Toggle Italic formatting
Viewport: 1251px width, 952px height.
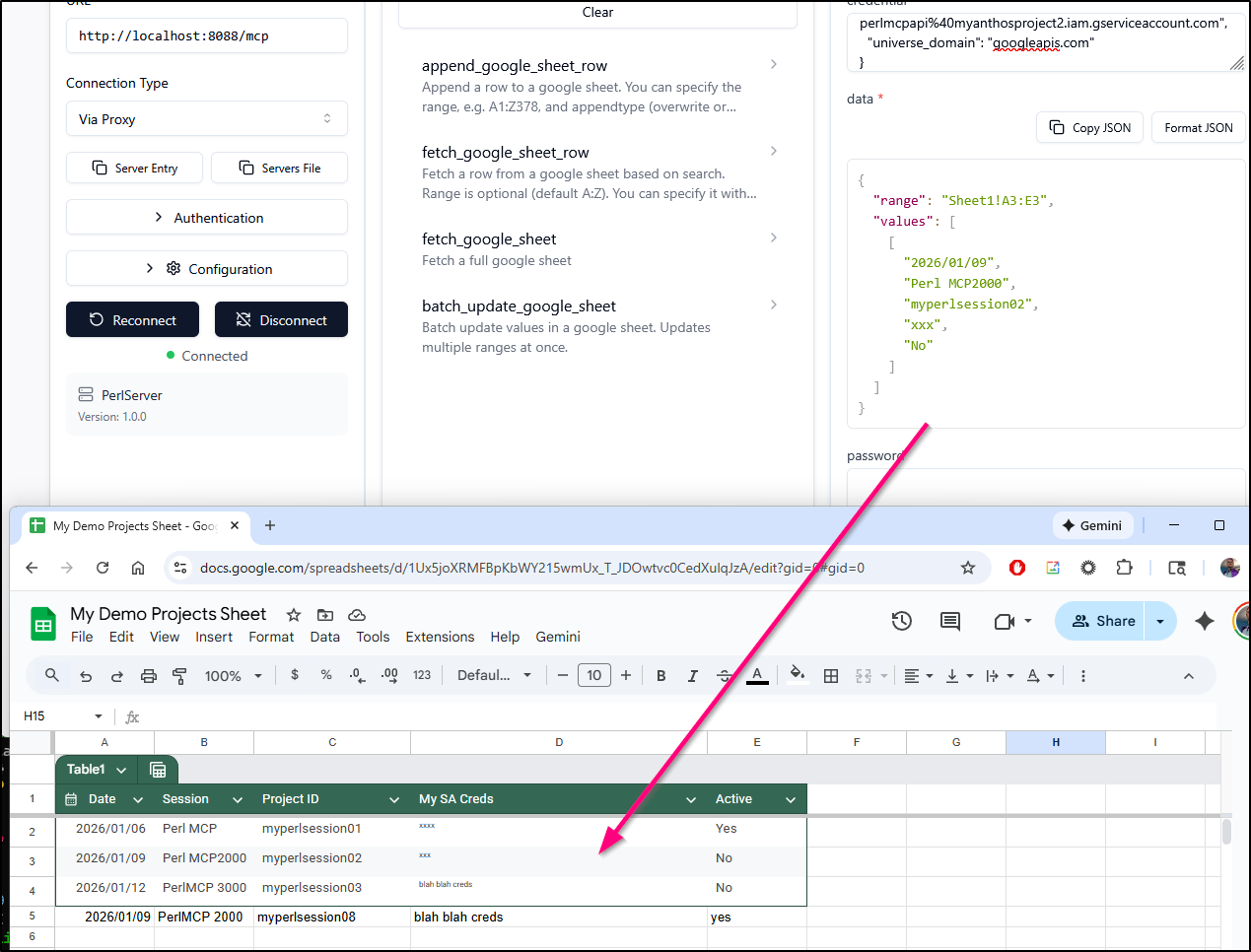click(693, 676)
